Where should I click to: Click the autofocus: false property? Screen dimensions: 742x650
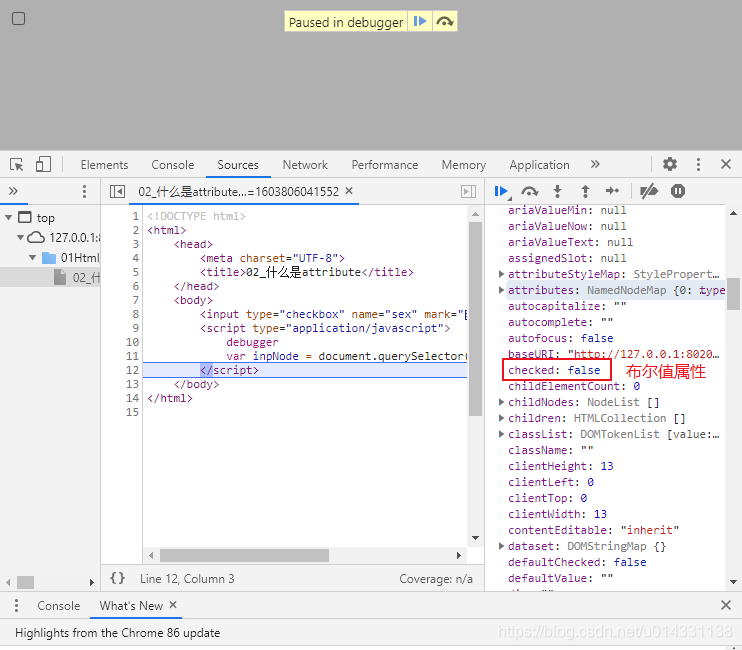coord(560,338)
